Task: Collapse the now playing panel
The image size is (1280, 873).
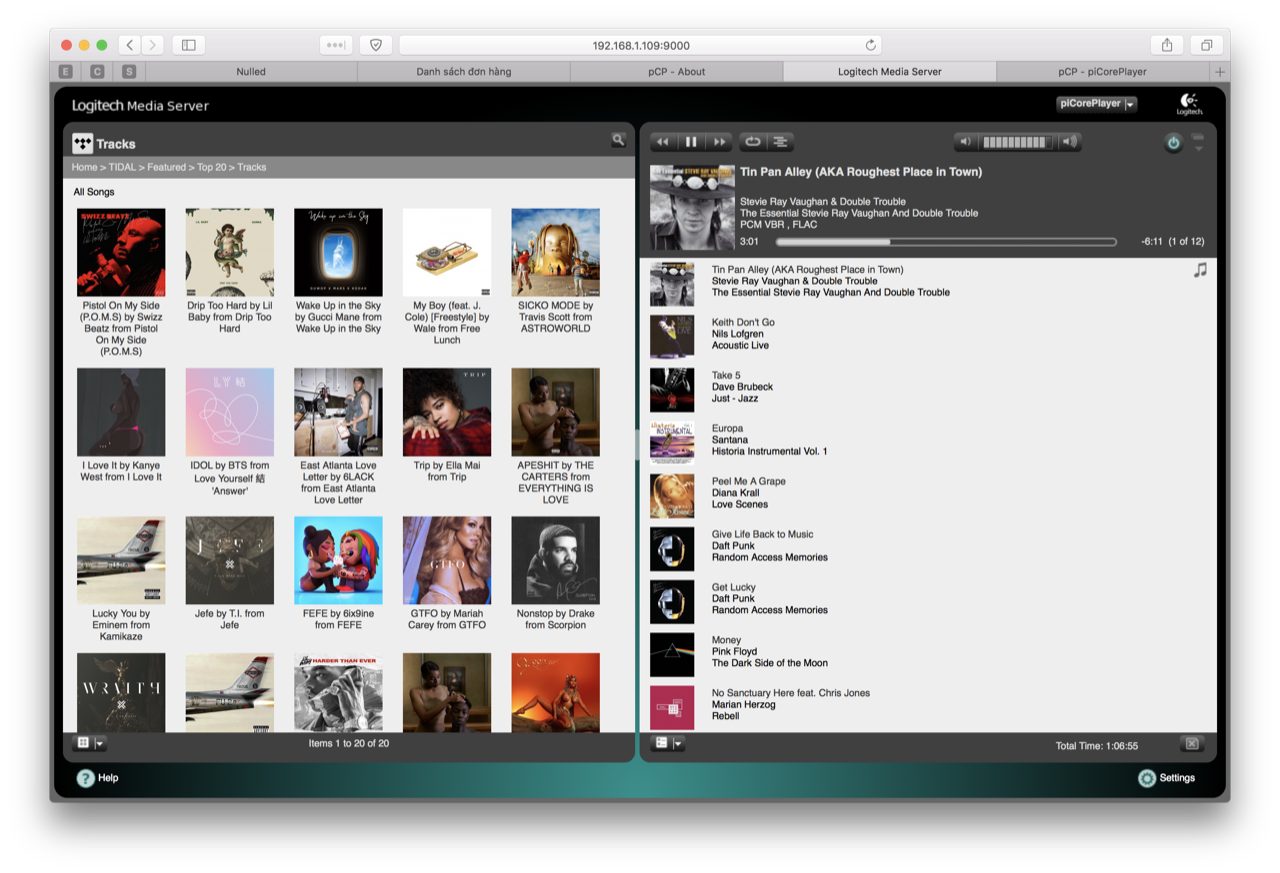Action: (x=1198, y=143)
